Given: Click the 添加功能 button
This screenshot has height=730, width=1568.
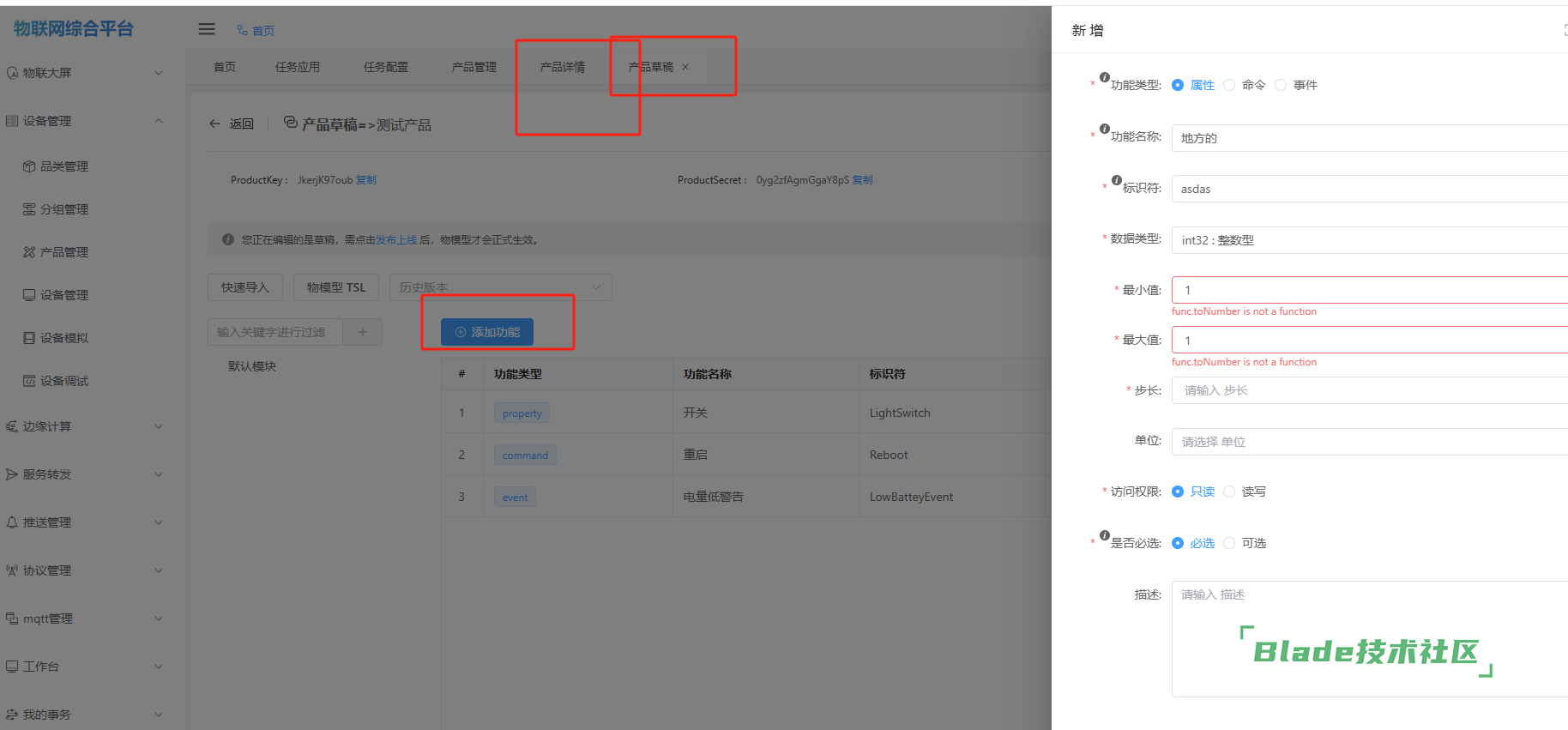Looking at the screenshot, I should pyautogui.click(x=487, y=332).
